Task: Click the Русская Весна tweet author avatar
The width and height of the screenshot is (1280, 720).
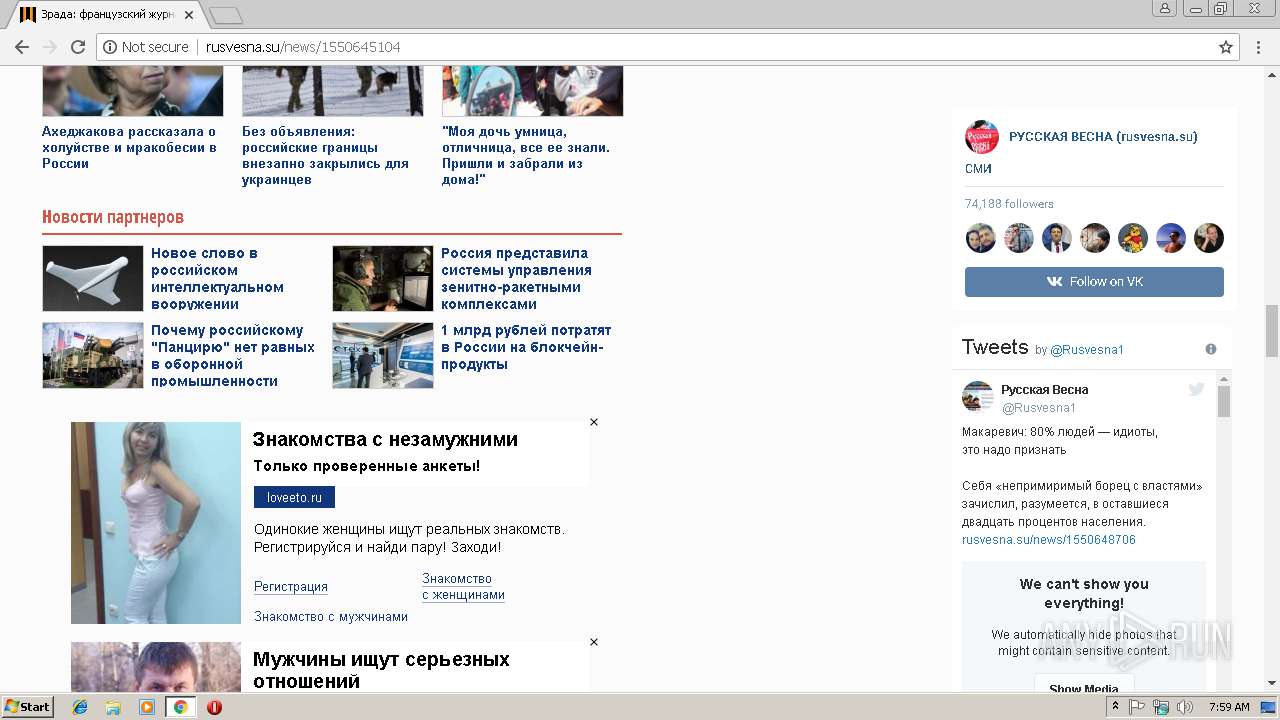Action: tap(978, 397)
